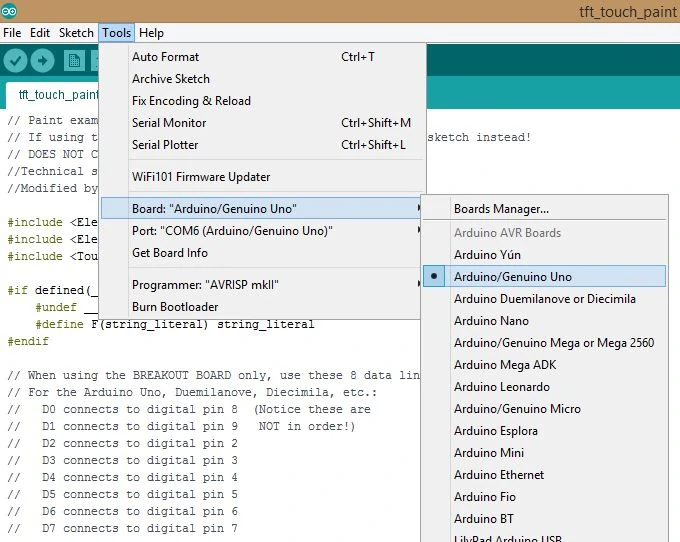Select Arduino BT board

tap(544, 519)
